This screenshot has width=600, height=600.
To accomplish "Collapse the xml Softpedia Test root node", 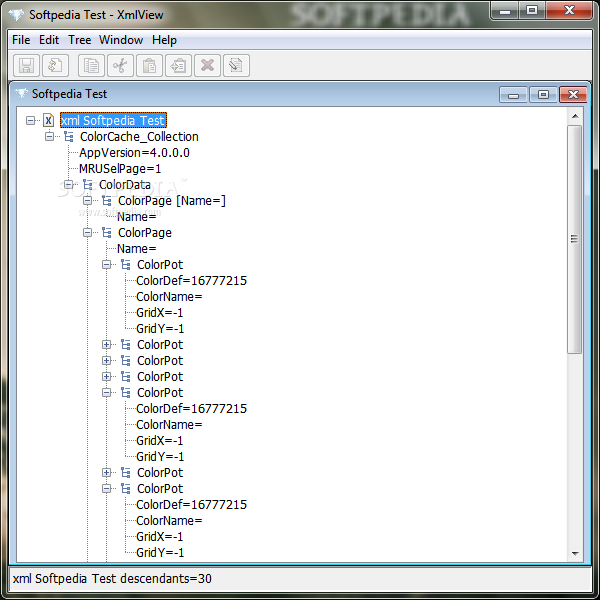I will 30,121.
